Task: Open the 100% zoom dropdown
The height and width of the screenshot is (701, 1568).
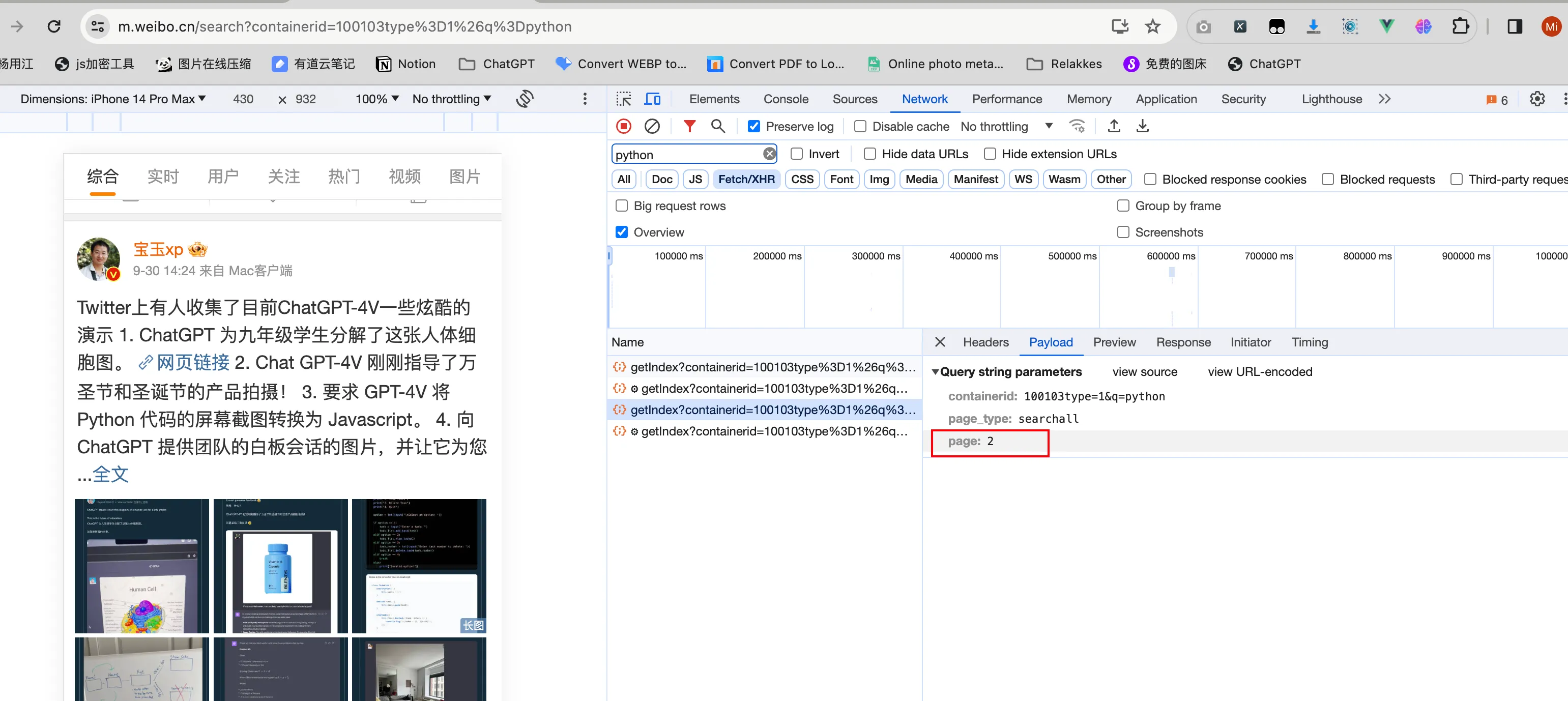Action: (x=377, y=99)
